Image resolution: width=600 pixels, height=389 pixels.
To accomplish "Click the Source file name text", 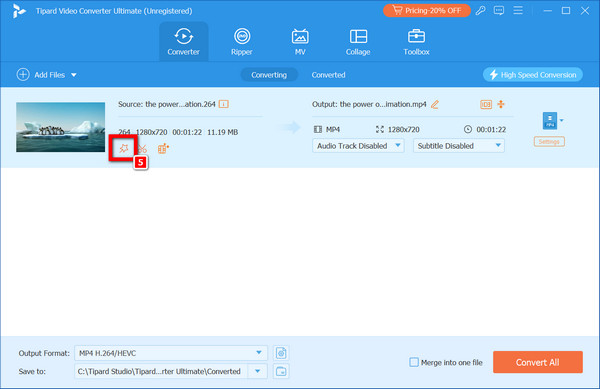I will (x=167, y=104).
